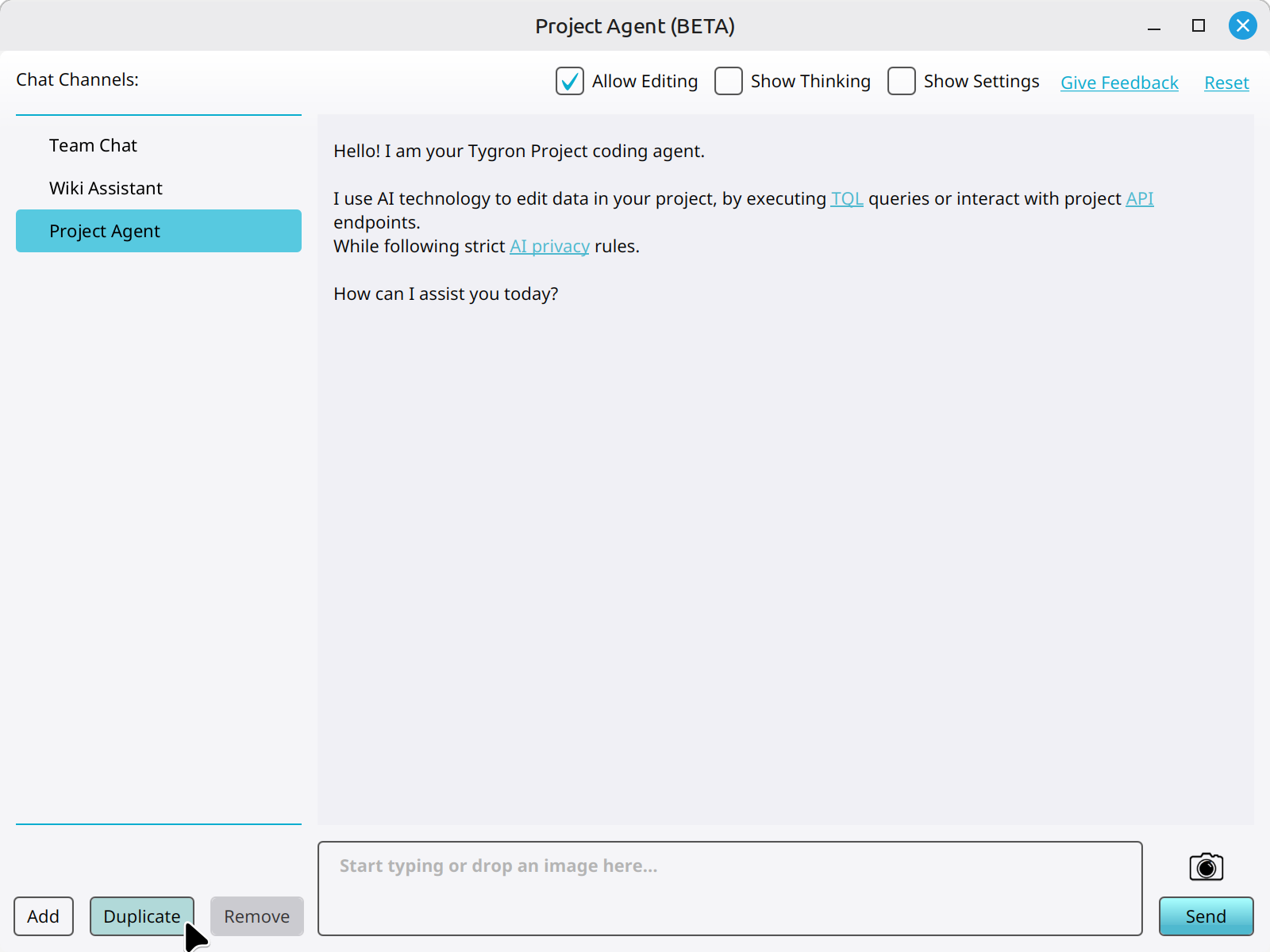
Task: Enable the Show Settings checkbox
Action: coord(902,81)
